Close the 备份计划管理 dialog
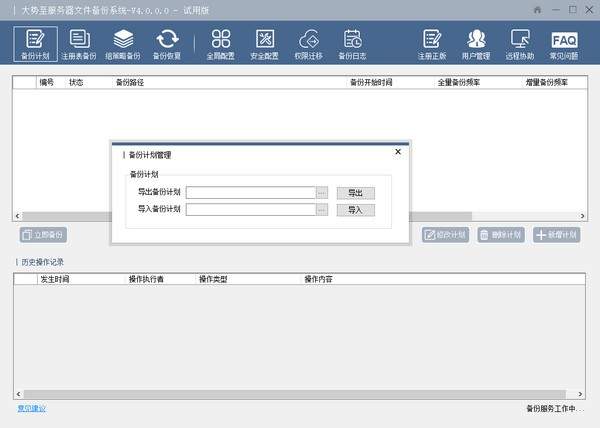The height and width of the screenshot is (428, 600). click(x=398, y=152)
